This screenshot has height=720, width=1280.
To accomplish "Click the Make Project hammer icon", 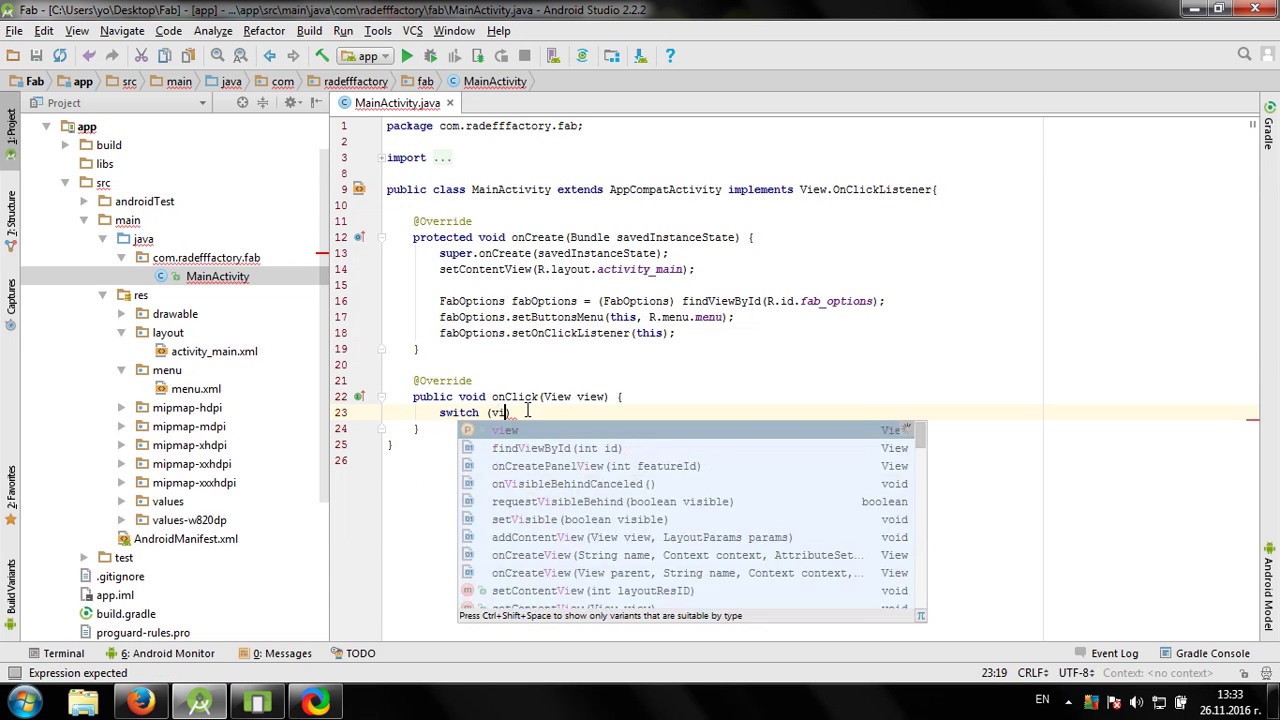I will [322, 56].
